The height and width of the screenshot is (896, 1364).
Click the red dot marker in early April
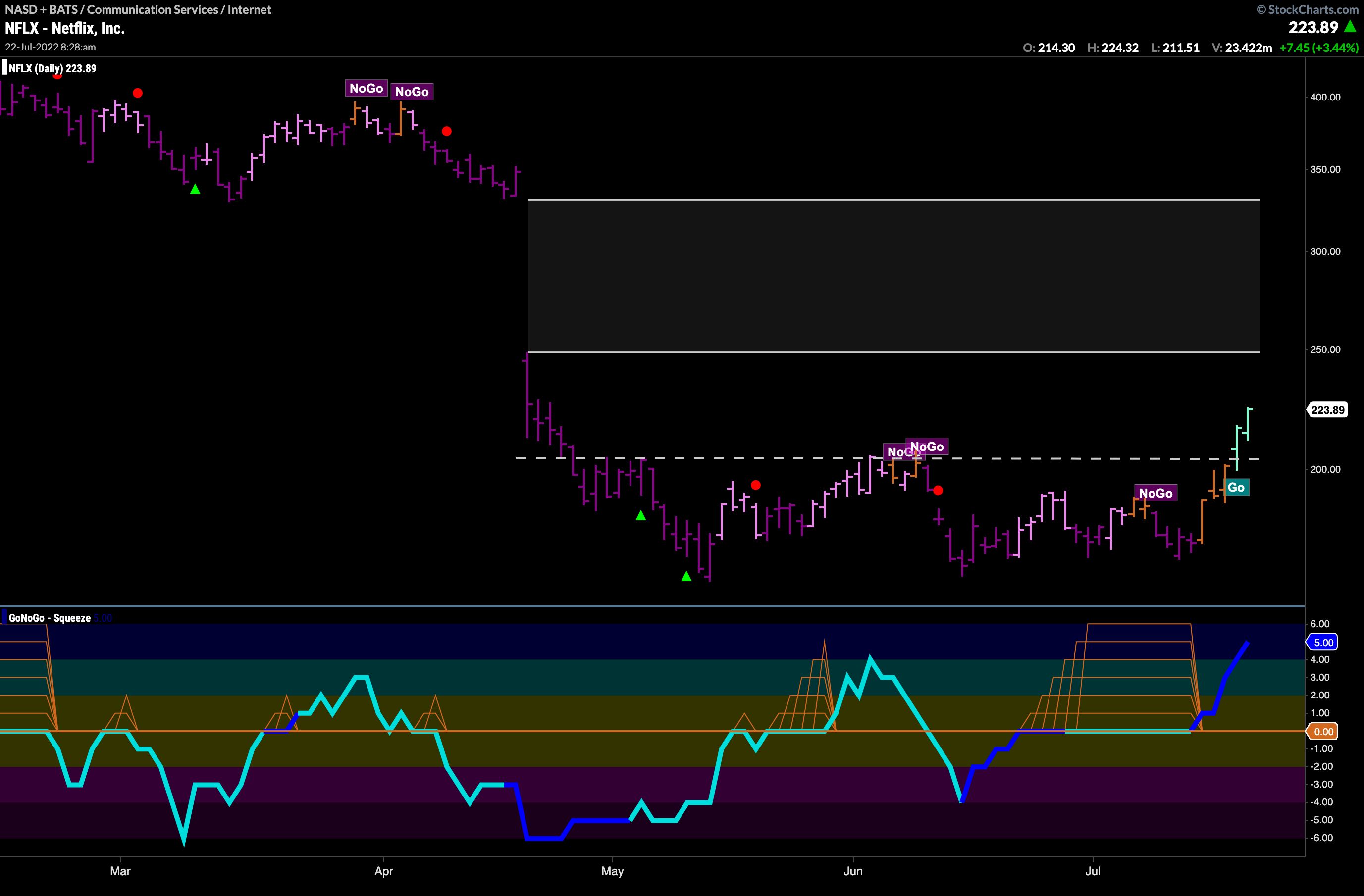click(446, 131)
